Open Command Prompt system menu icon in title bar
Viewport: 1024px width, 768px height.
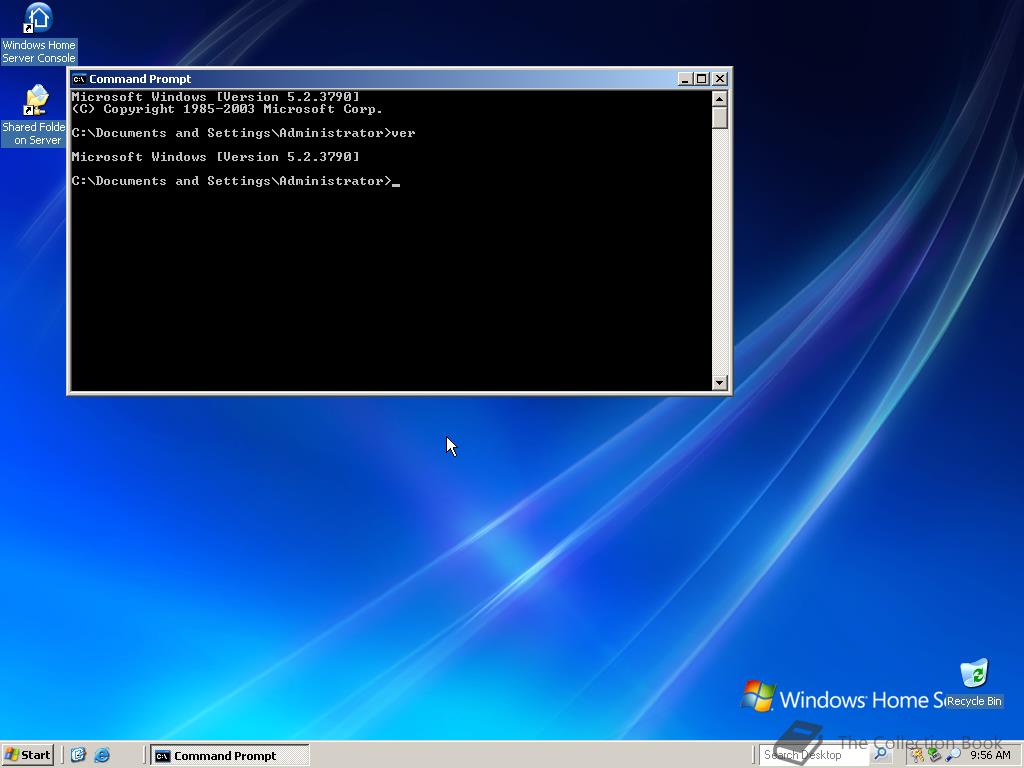(x=79, y=79)
